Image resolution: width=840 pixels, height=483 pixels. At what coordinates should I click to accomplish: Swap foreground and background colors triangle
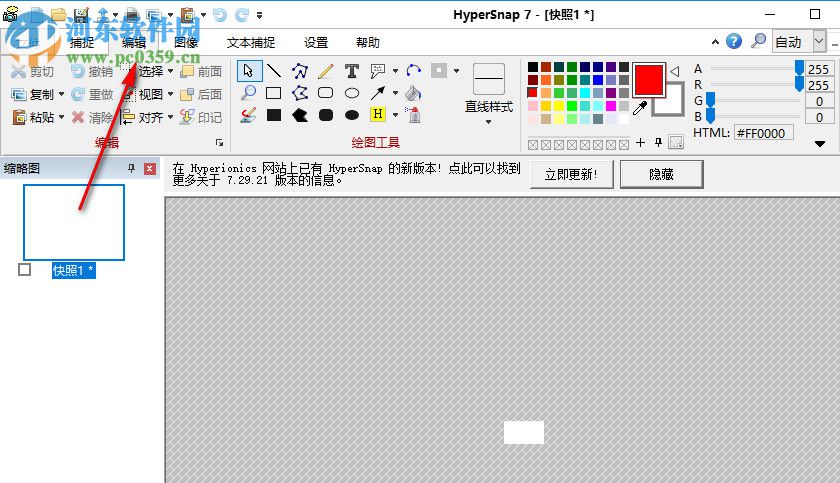click(674, 71)
